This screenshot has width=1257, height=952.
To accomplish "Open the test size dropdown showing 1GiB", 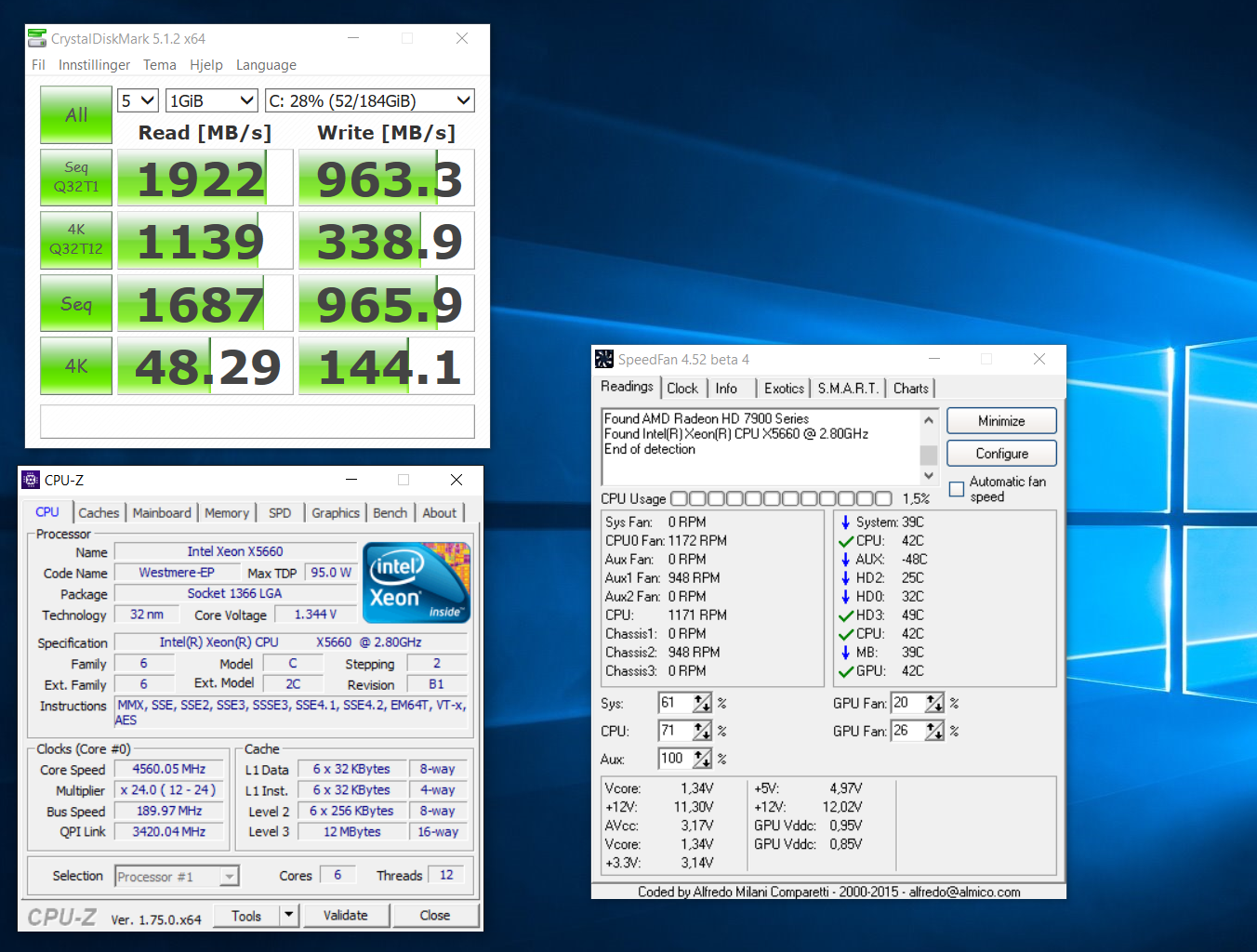I will [212, 100].
